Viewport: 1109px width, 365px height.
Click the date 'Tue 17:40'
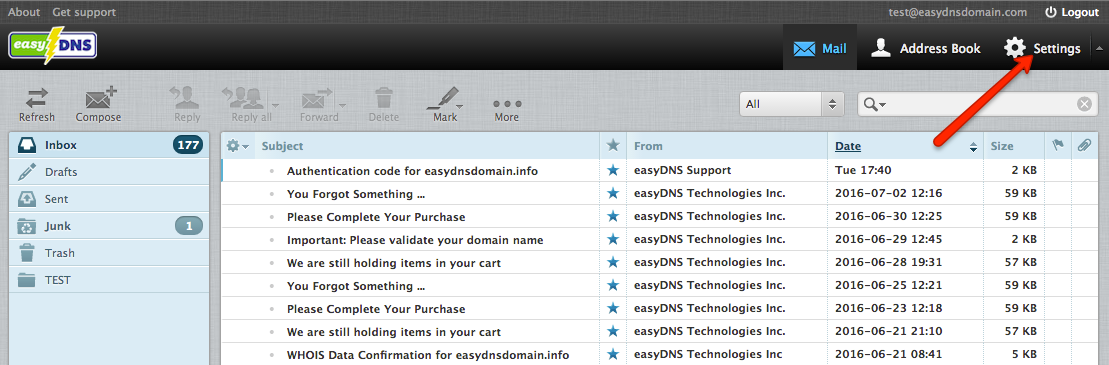click(863, 170)
